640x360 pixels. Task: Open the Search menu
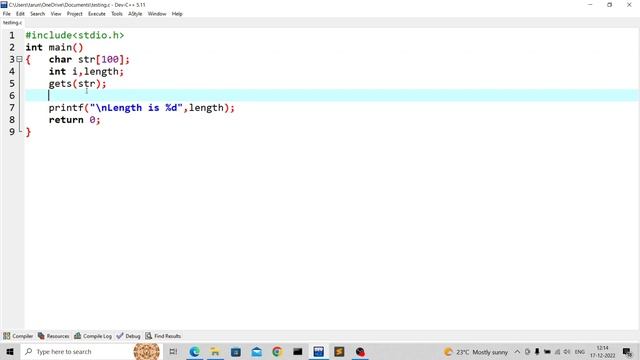(38, 14)
